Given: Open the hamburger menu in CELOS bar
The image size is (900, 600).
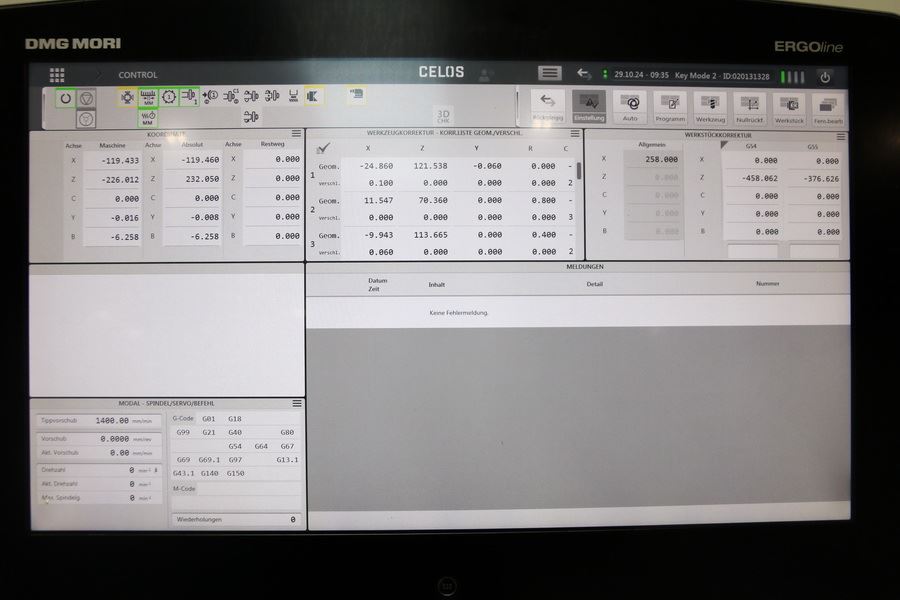Looking at the screenshot, I should coord(549,73).
